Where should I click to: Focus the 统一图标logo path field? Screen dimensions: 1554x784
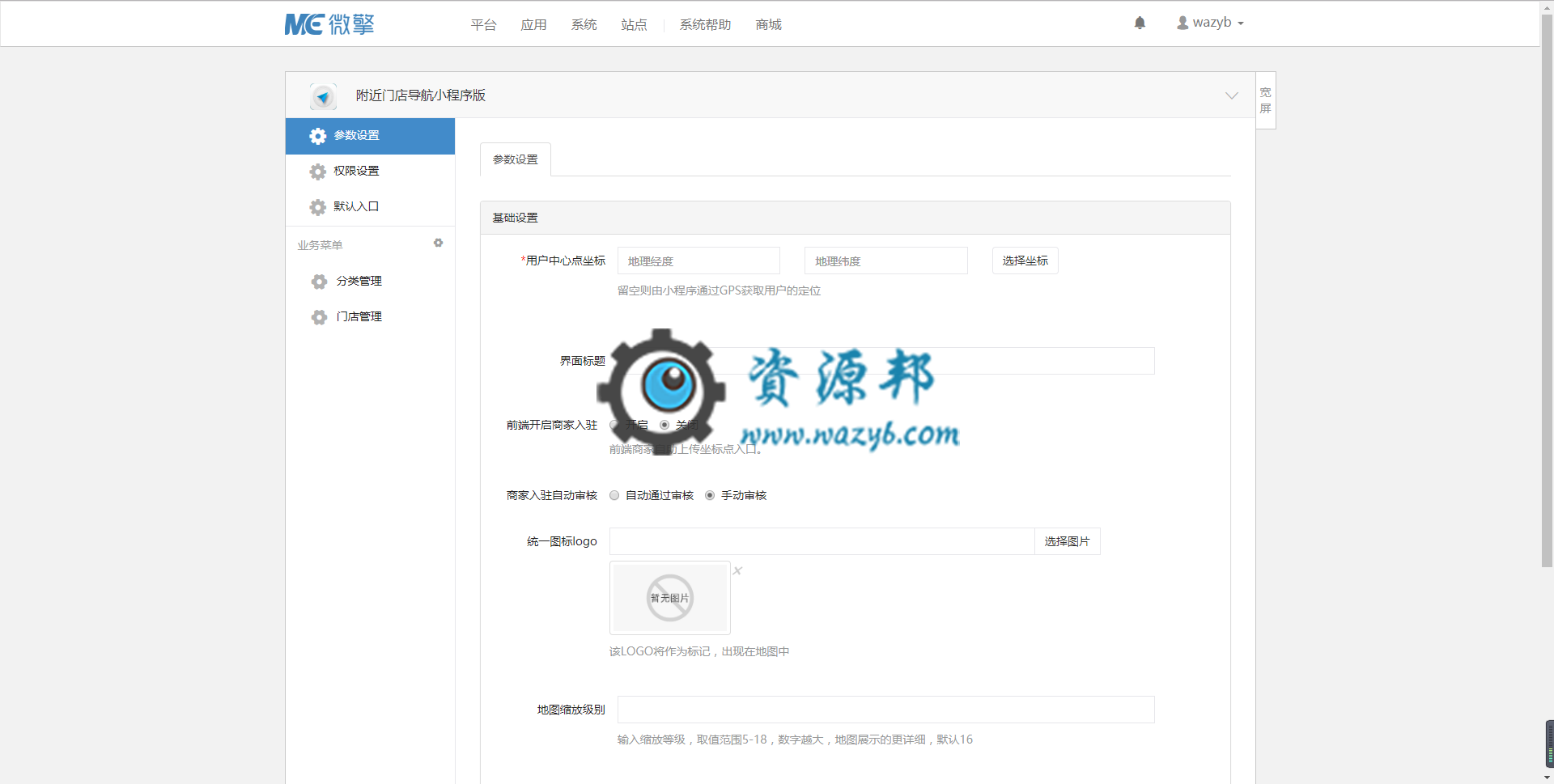(822, 541)
